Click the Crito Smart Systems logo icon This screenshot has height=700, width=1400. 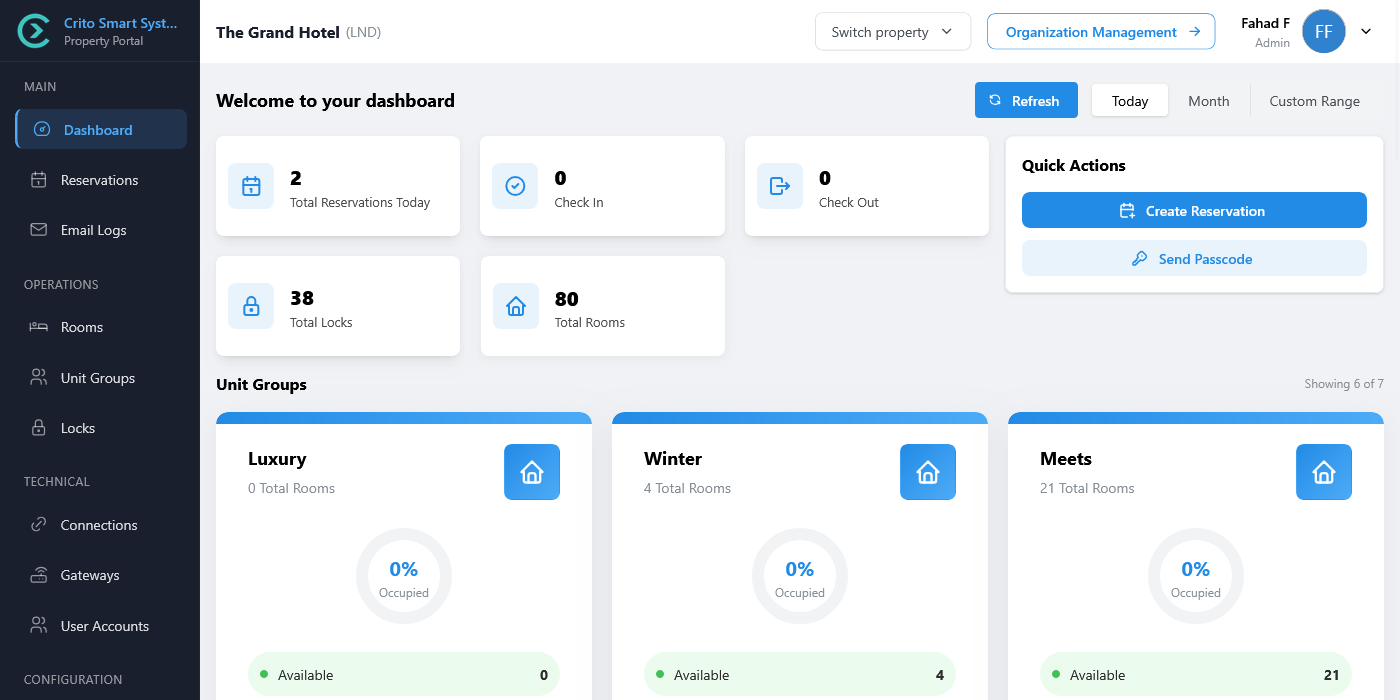click(x=34, y=32)
